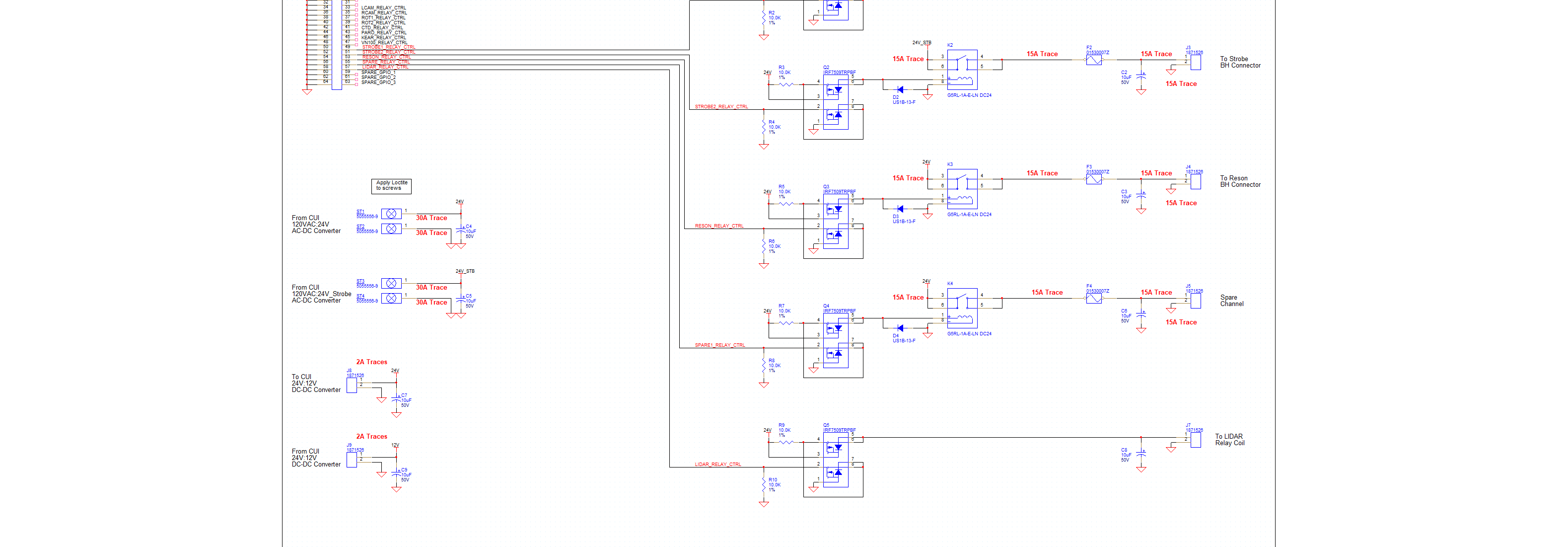Screen dimensions: 1568x547
Task: Select connector J8 symbol
Action: click(x=352, y=385)
